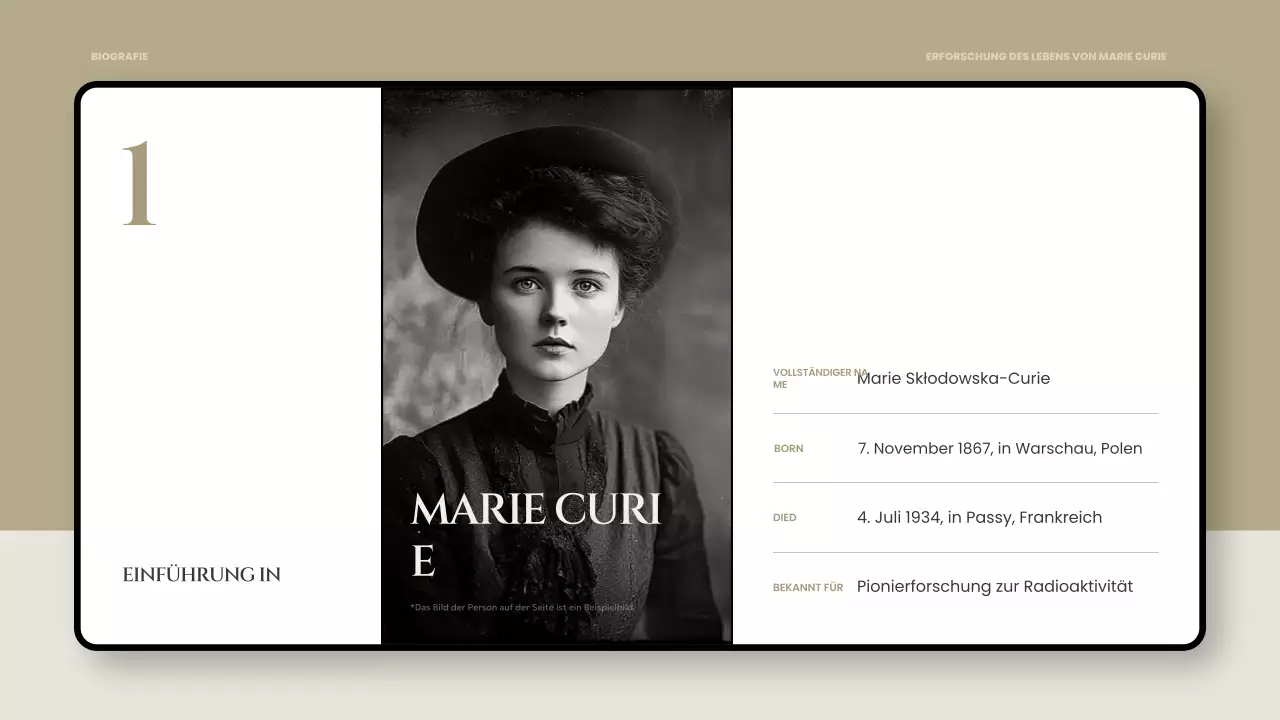Screen dimensions: 1280x720
Task: Select the DIED field label
Action: coord(784,517)
